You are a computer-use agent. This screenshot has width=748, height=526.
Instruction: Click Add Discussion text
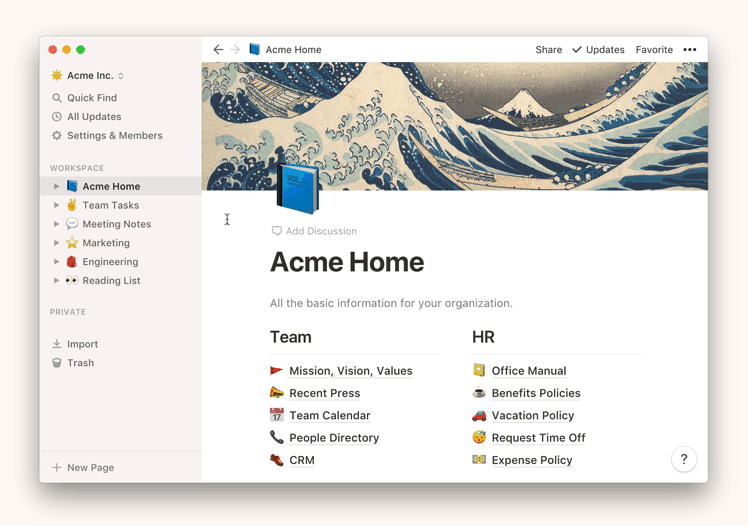tap(321, 231)
